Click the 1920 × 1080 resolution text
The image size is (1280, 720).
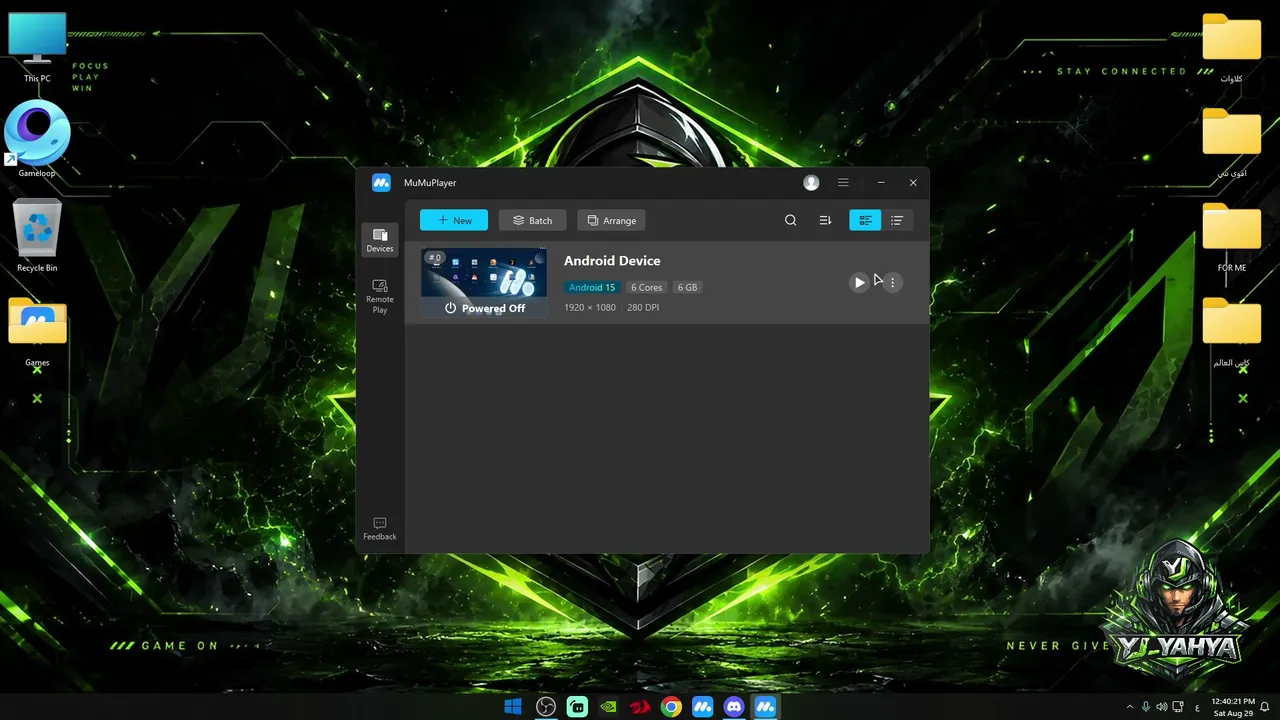pyautogui.click(x=590, y=307)
